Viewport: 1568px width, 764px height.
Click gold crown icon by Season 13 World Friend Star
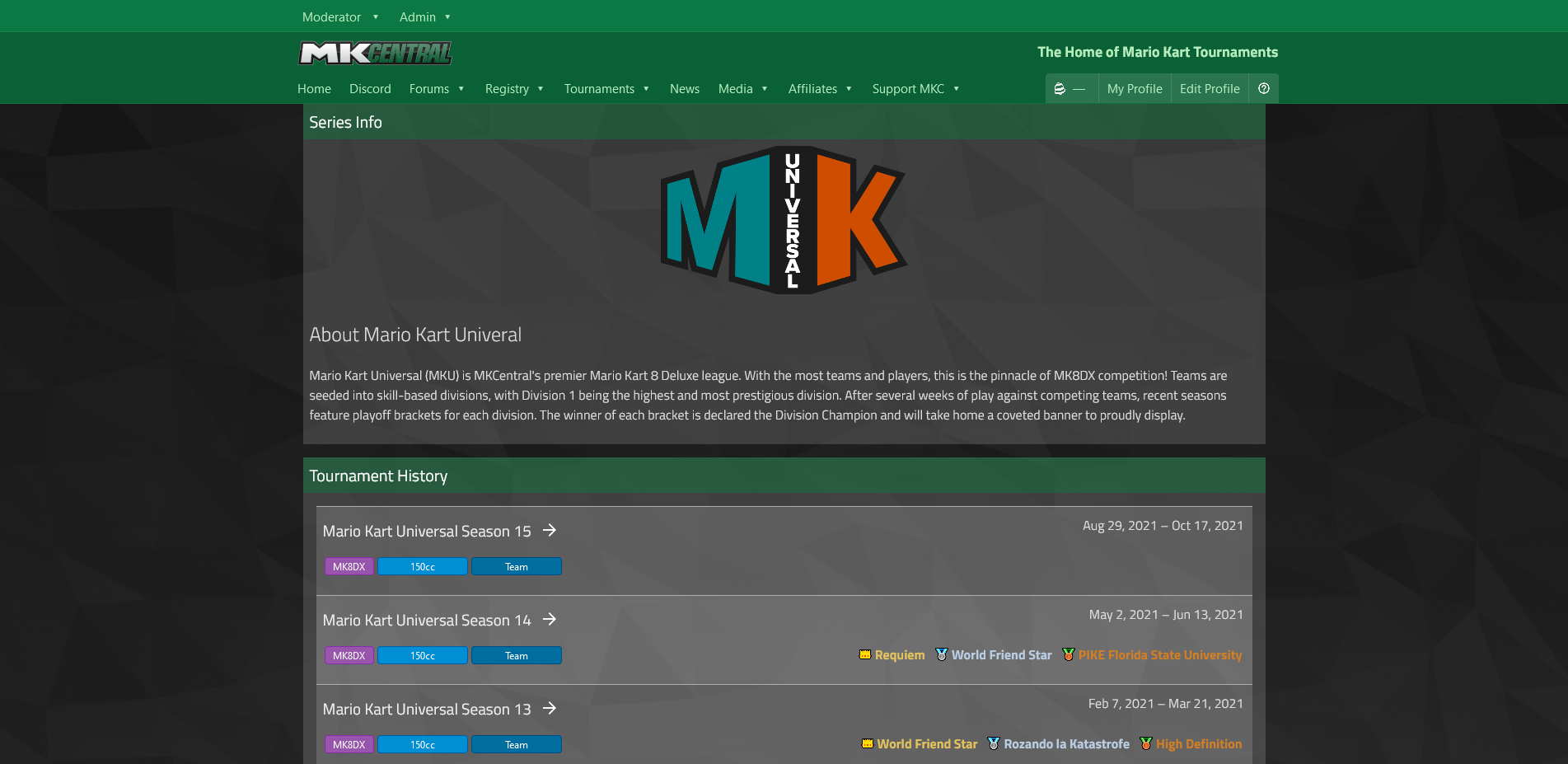pos(868,743)
